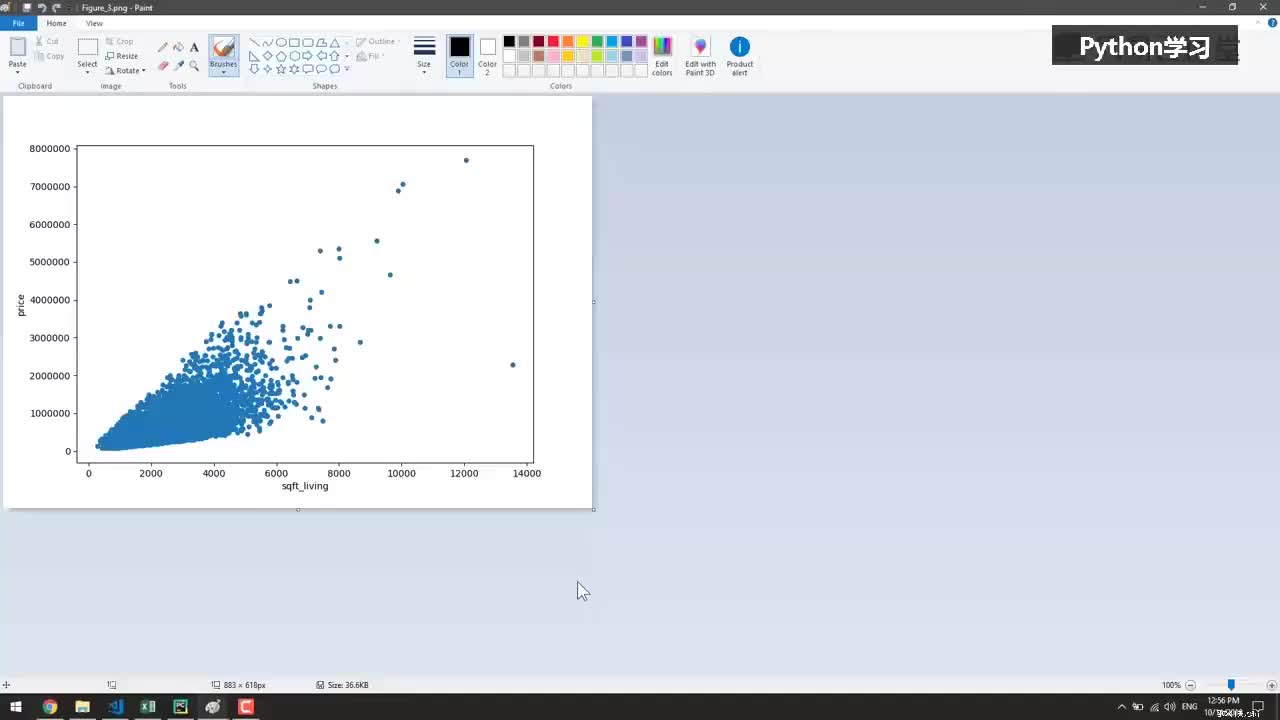
Task: Open Google Chrome from the taskbar
Action: 49,707
